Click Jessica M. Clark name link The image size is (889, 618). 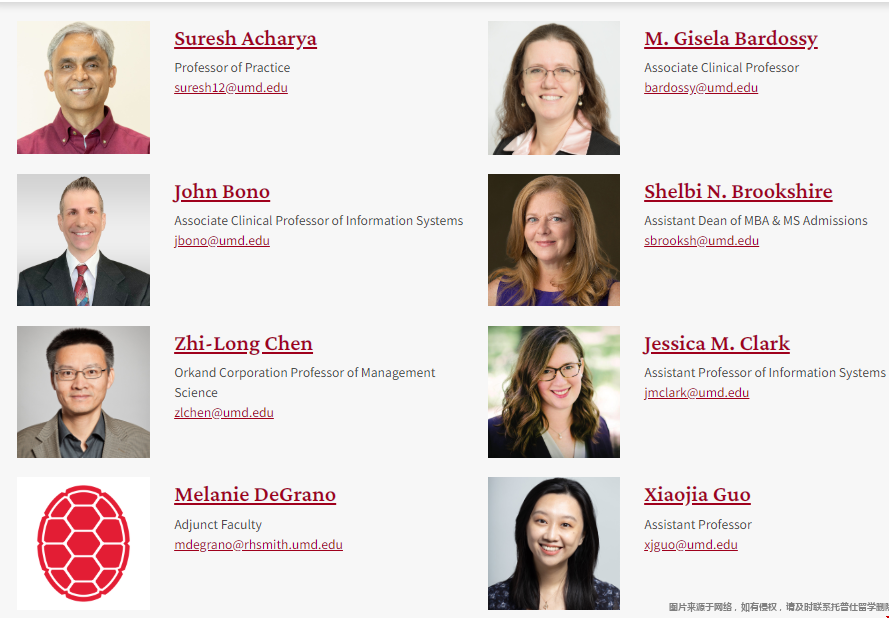[716, 344]
